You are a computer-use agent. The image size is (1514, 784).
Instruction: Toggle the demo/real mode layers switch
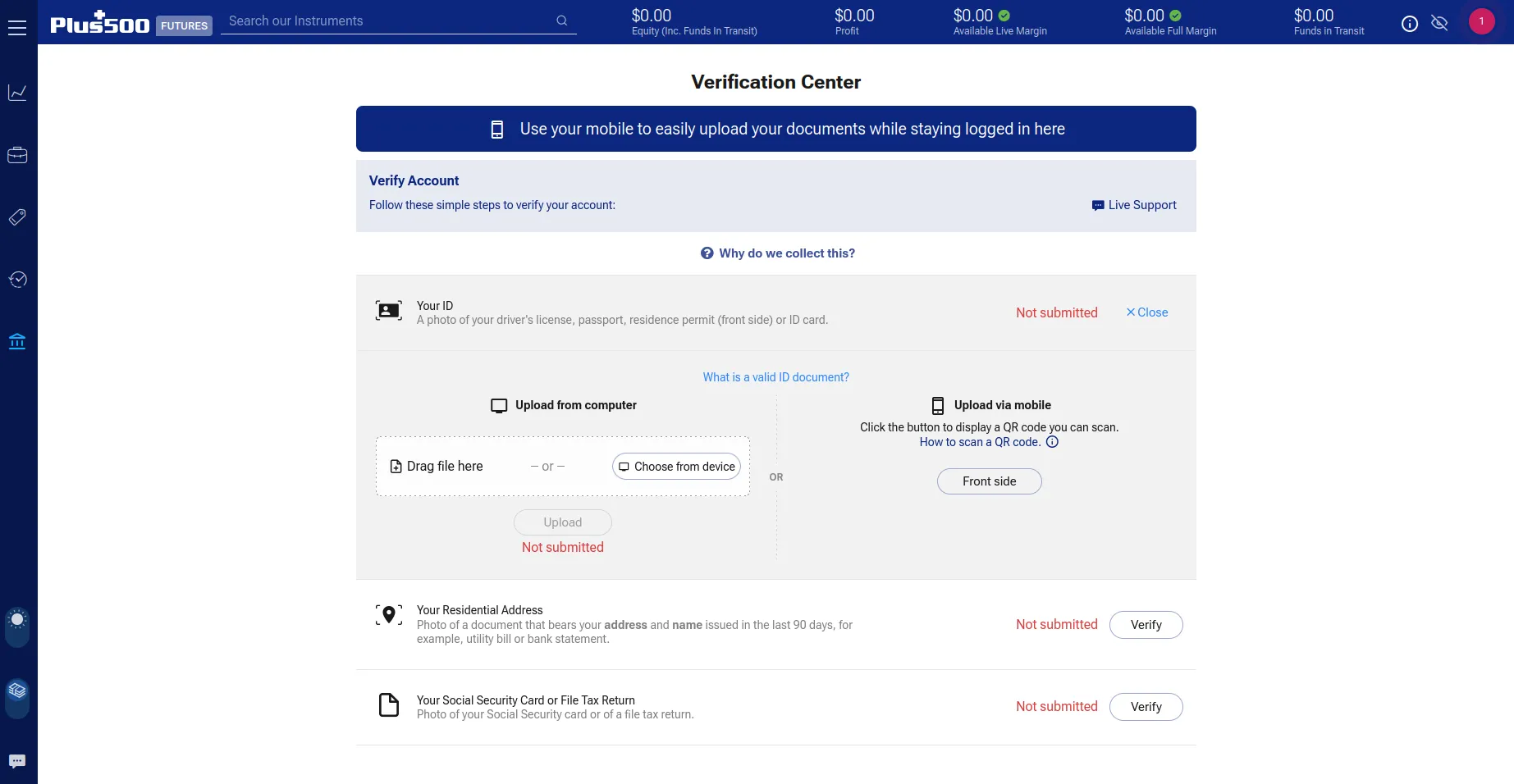click(x=17, y=699)
